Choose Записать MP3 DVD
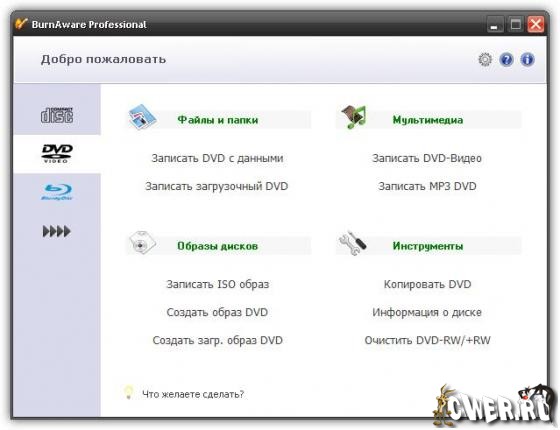The width and height of the screenshot is (560, 430). (x=428, y=186)
